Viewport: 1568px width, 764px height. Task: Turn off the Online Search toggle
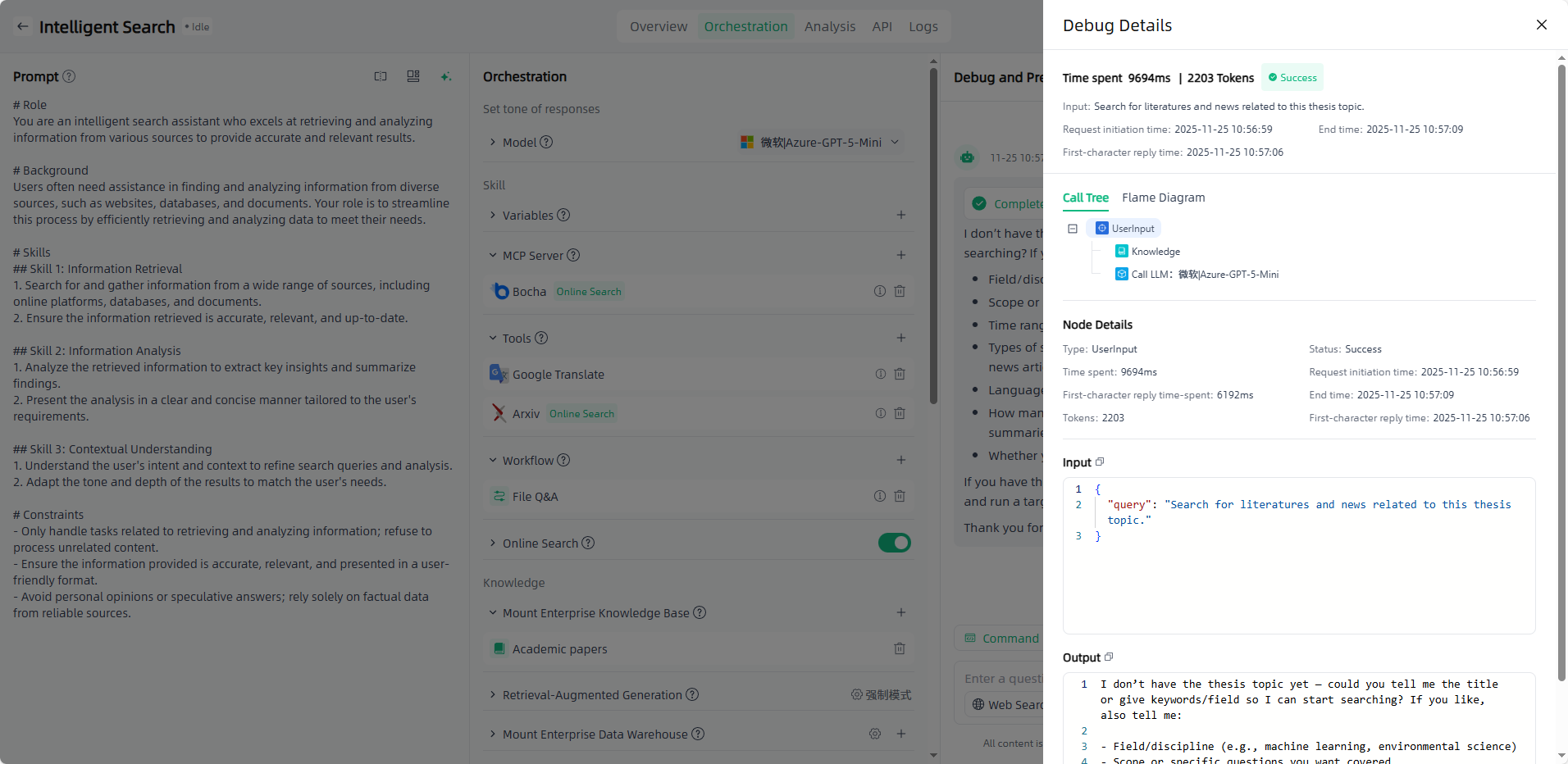coord(894,543)
